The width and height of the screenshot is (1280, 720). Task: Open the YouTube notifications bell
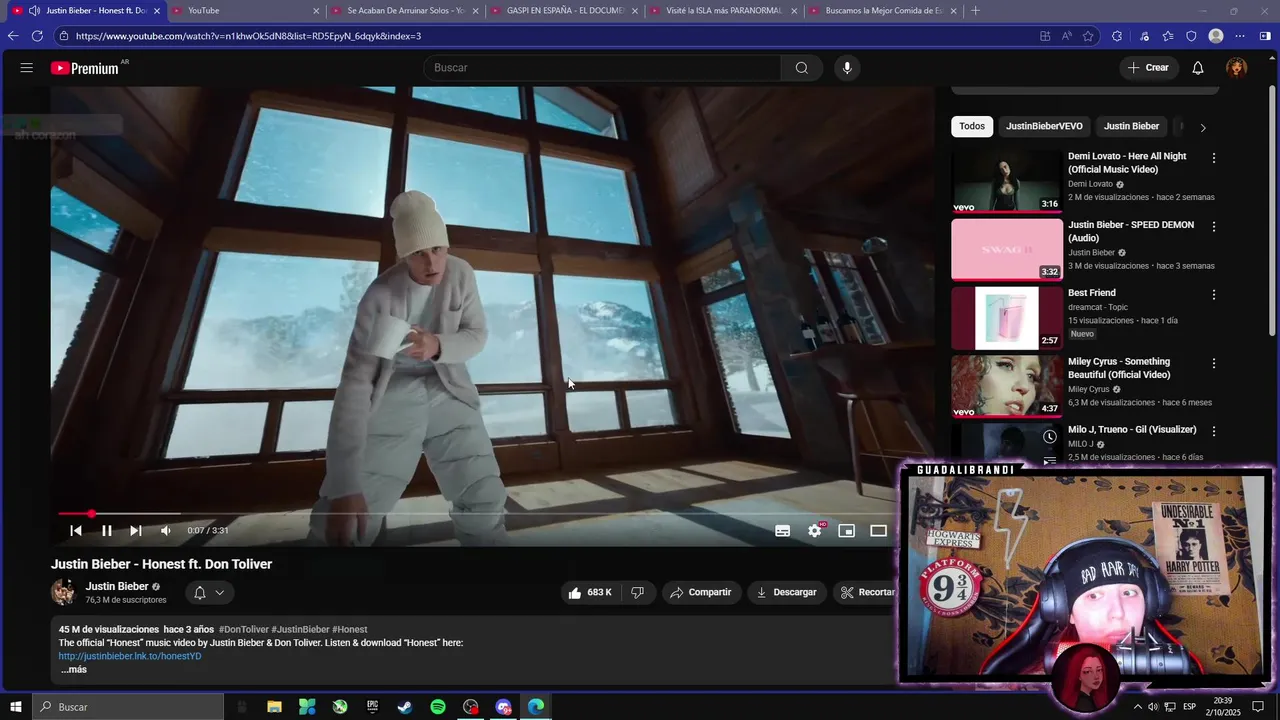(x=1198, y=68)
